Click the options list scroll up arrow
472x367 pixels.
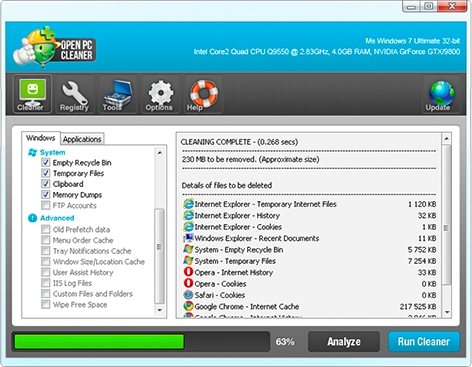(160, 153)
